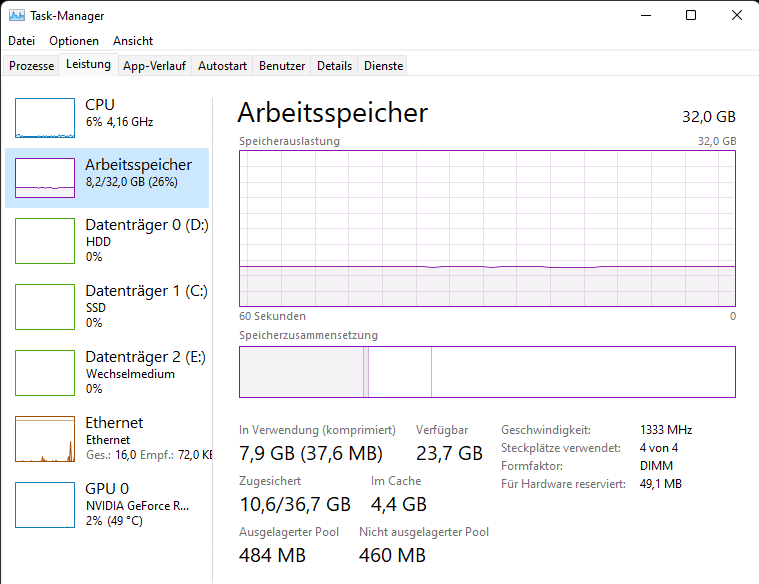
Task: Open the Dienste tab
Action: (x=384, y=66)
